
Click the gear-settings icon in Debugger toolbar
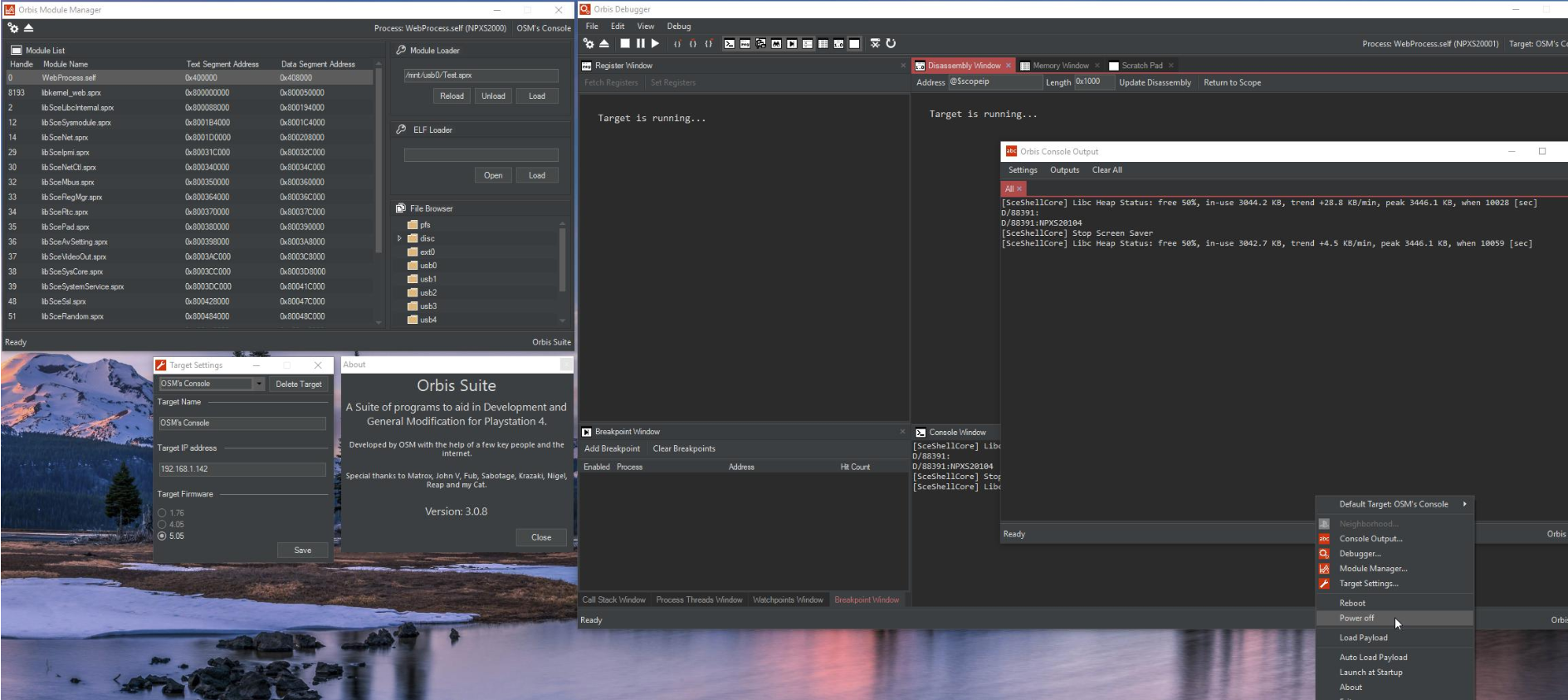point(589,43)
